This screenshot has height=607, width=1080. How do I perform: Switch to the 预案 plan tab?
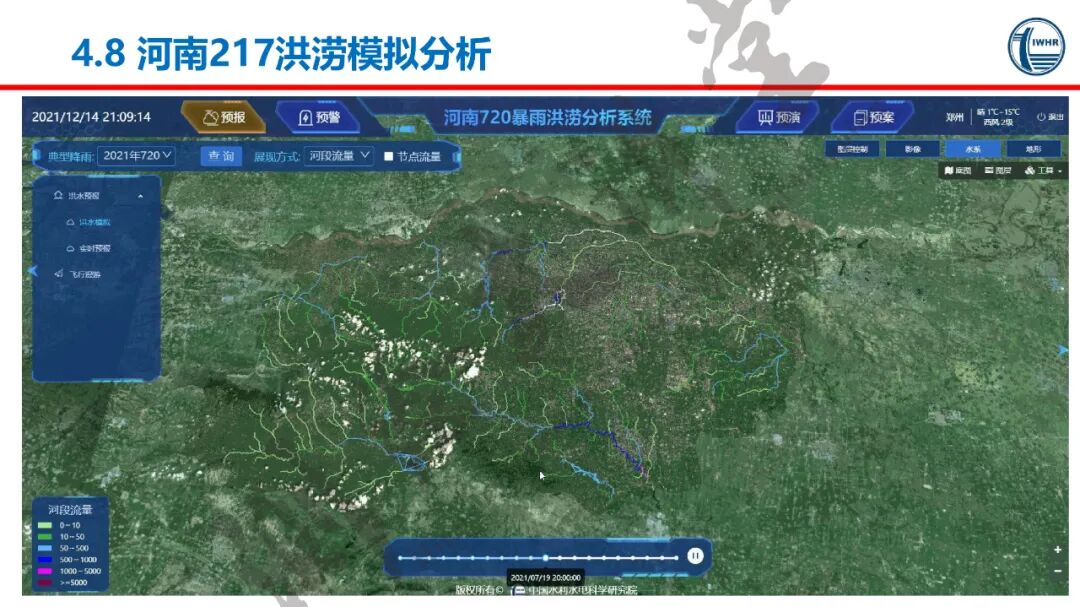[x=876, y=118]
